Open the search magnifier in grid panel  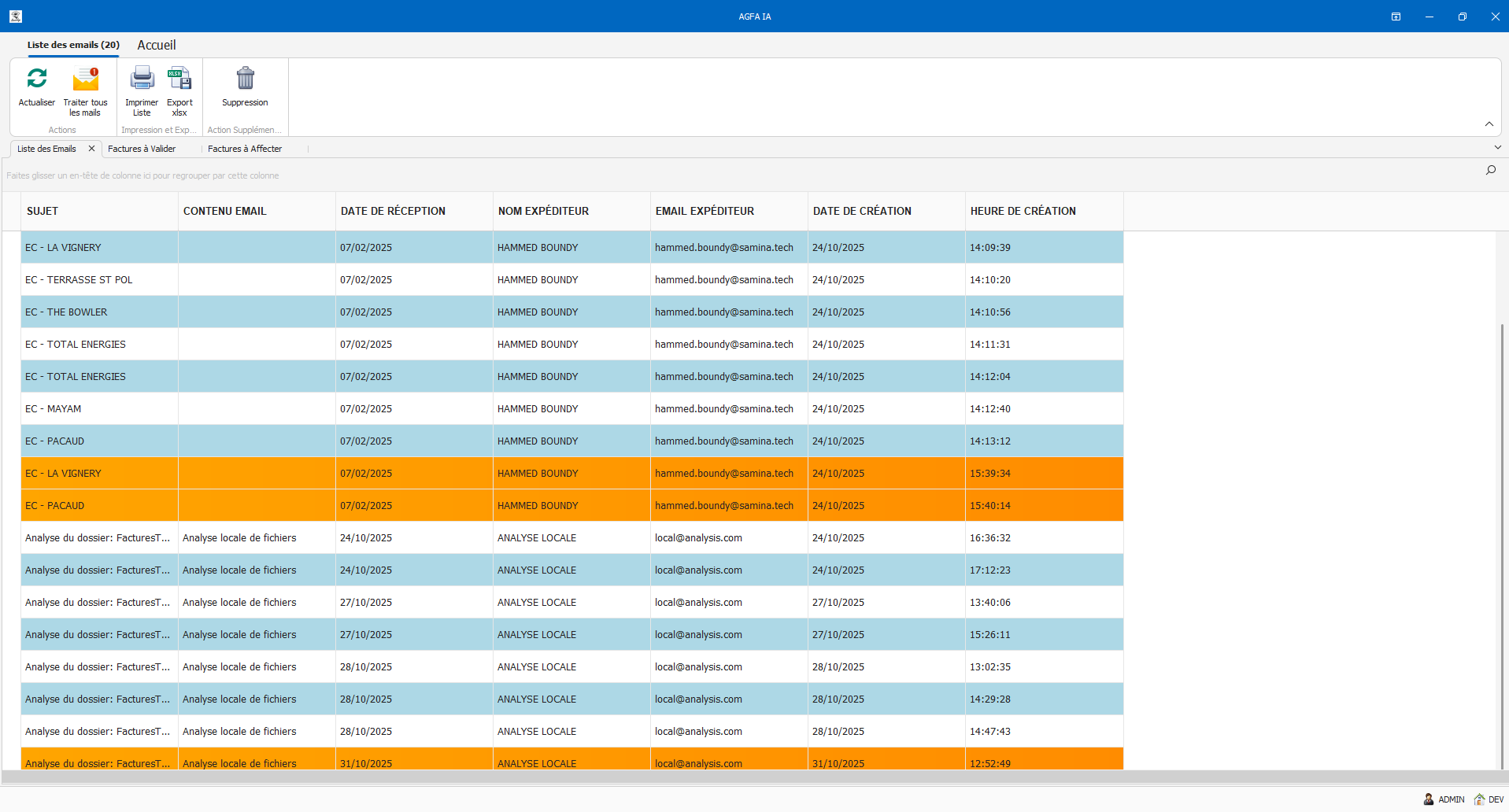[x=1490, y=170]
